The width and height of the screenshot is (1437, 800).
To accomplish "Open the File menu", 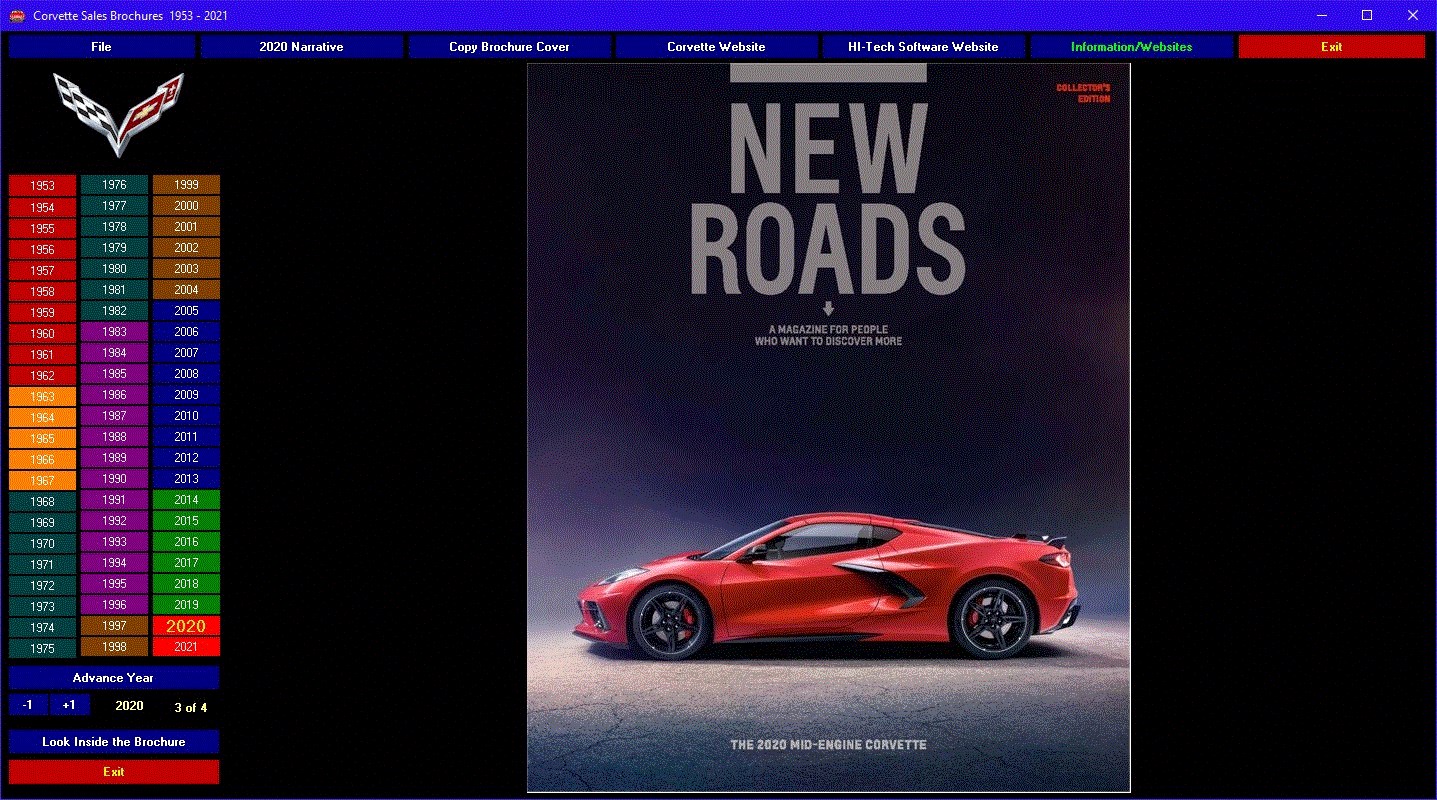I will pyautogui.click(x=101, y=47).
